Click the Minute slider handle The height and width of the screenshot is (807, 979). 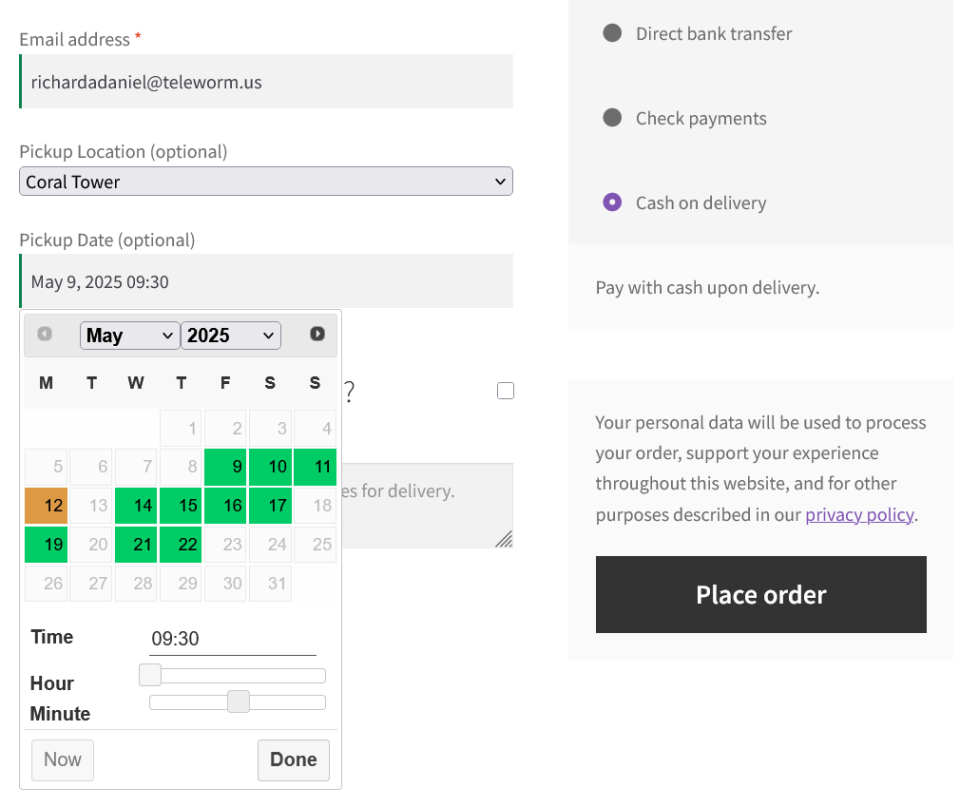coord(238,702)
